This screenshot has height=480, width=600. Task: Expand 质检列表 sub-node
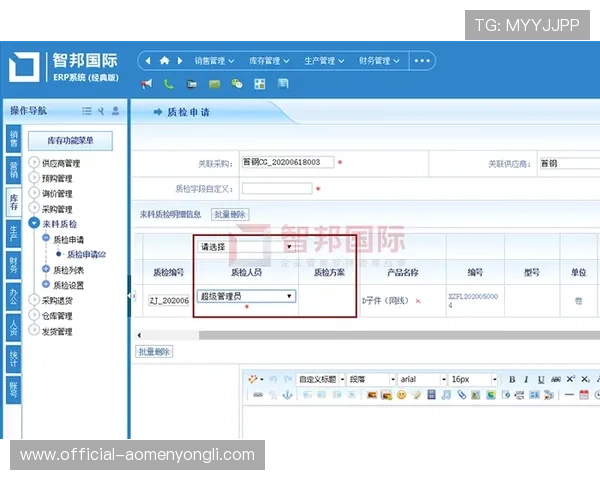(x=46, y=269)
